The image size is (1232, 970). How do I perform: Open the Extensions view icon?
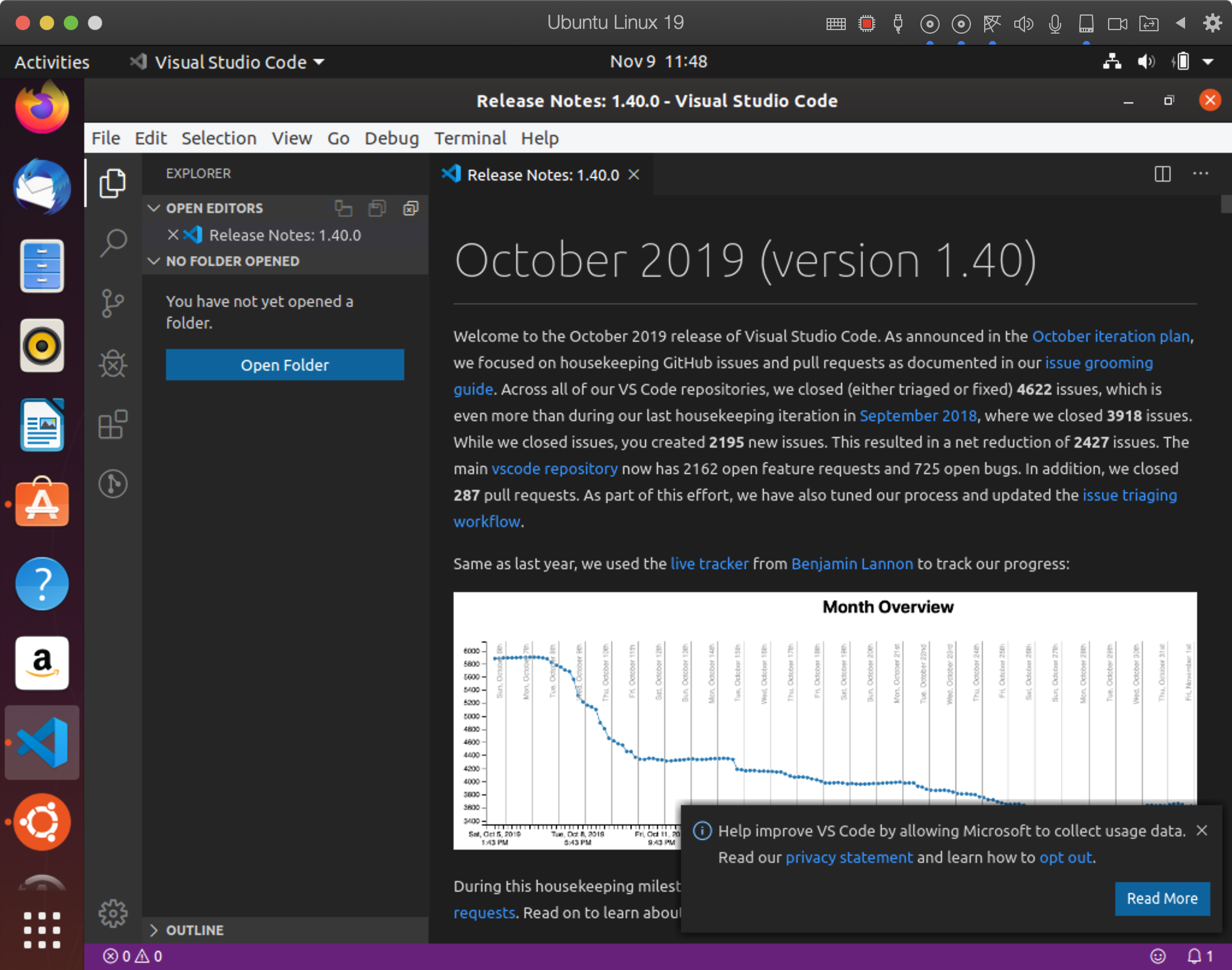tap(113, 424)
